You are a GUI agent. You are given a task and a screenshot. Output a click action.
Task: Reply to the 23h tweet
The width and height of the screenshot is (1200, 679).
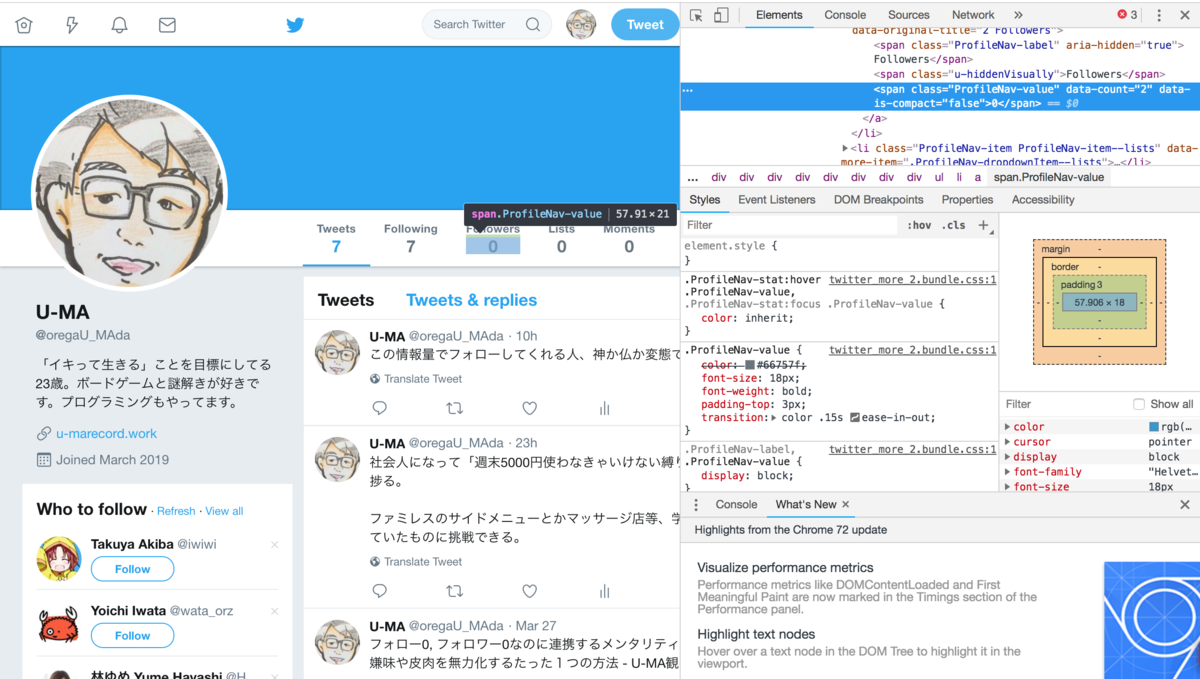click(379, 591)
